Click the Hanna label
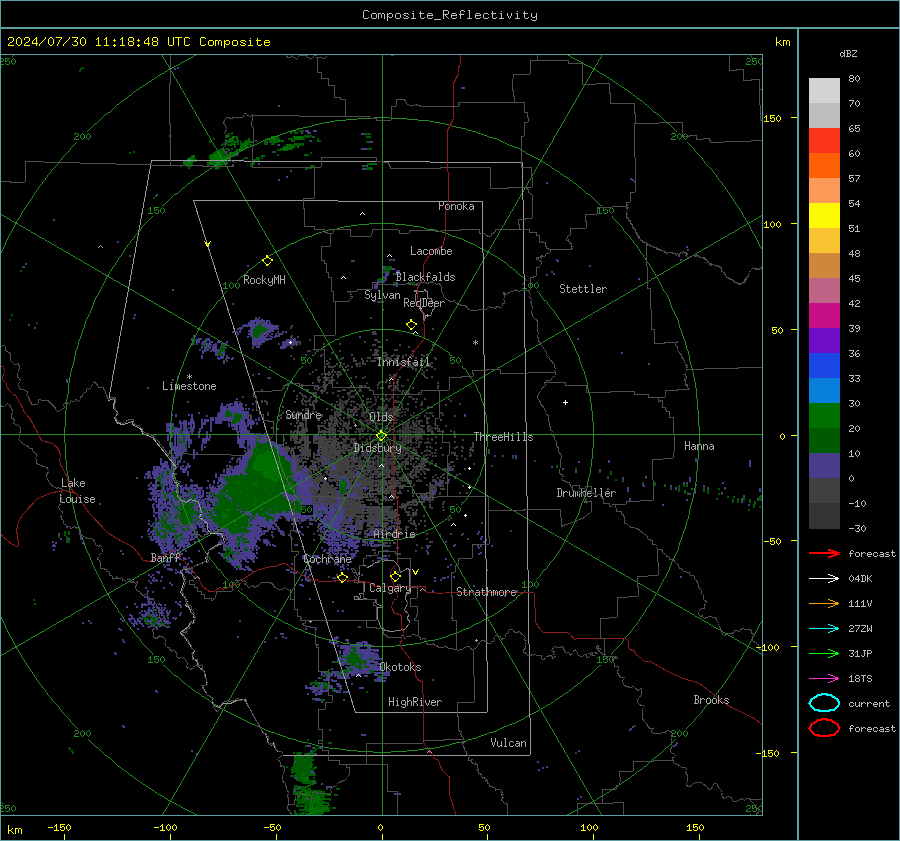 pos(699,446)
